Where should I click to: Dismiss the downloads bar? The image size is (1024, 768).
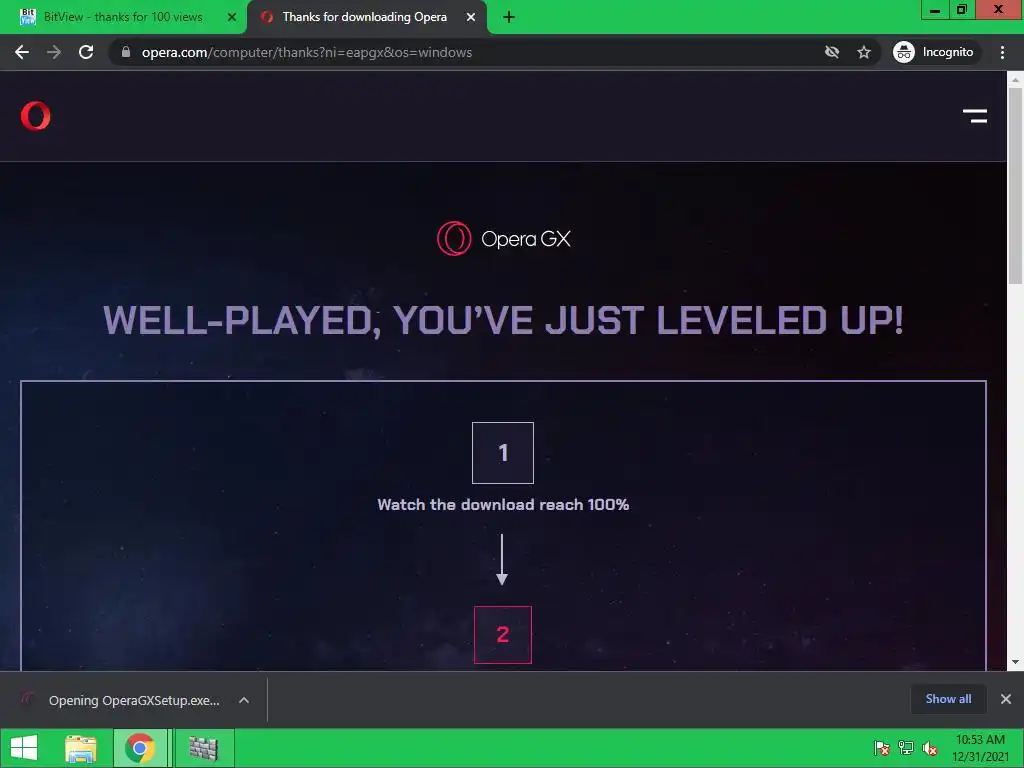click(x=1006, y=699)
